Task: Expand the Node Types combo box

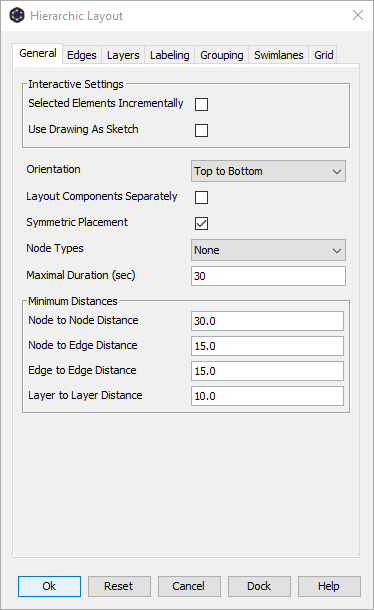Action: tap(268, 250)
